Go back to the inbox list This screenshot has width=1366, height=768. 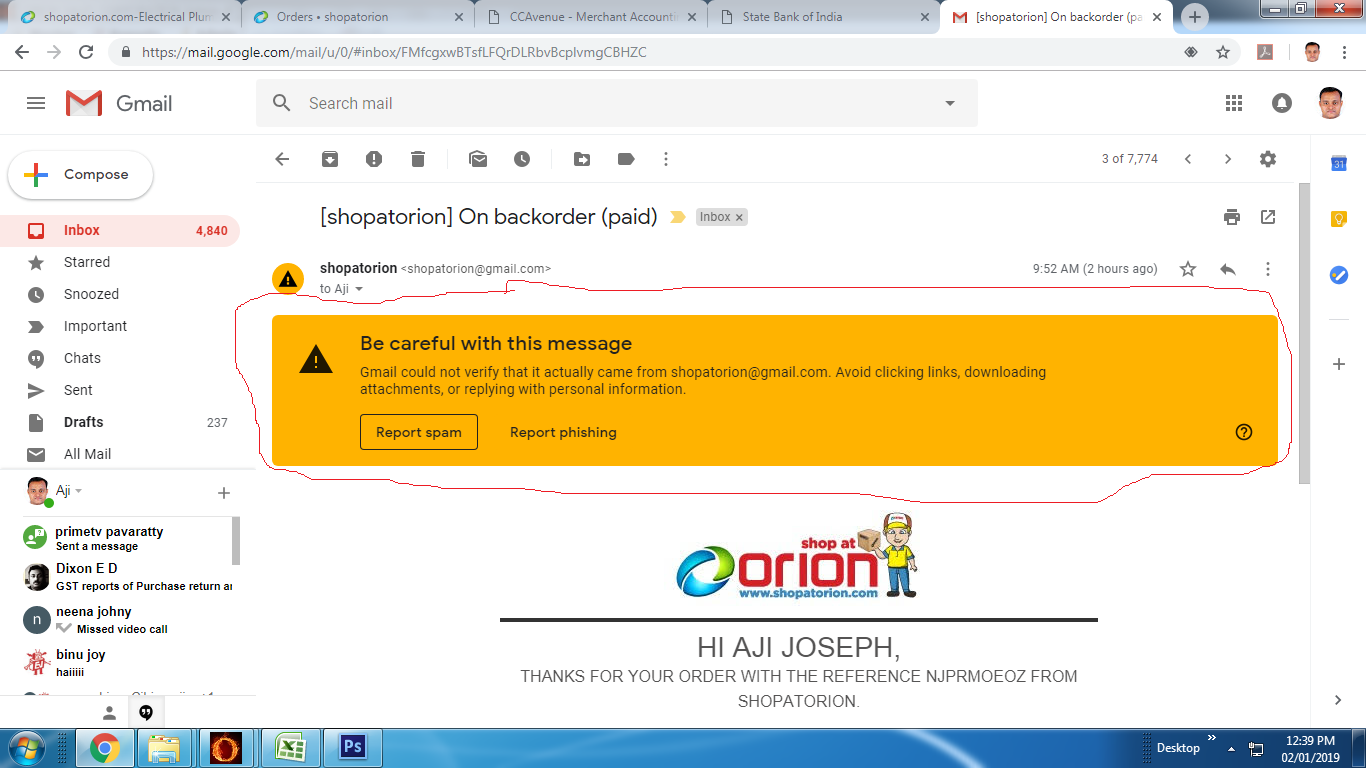(282, 159)
